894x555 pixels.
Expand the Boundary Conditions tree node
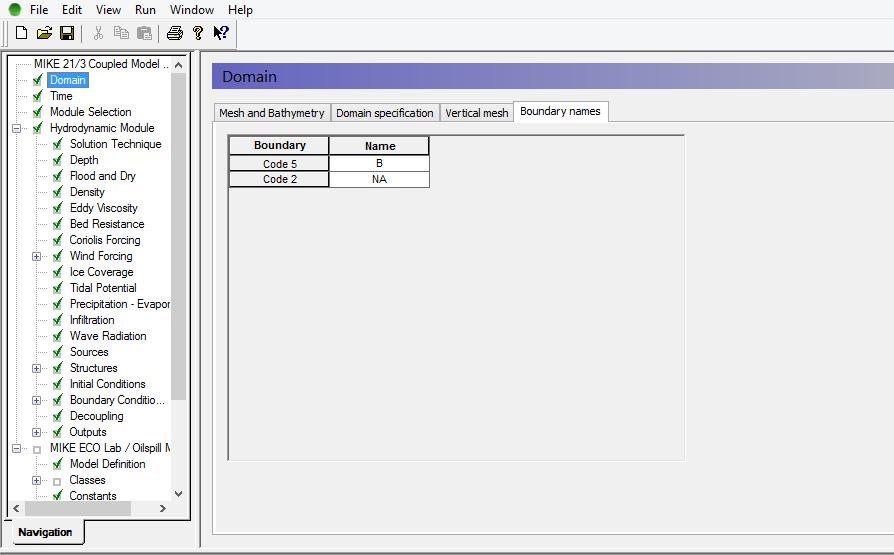36,400
